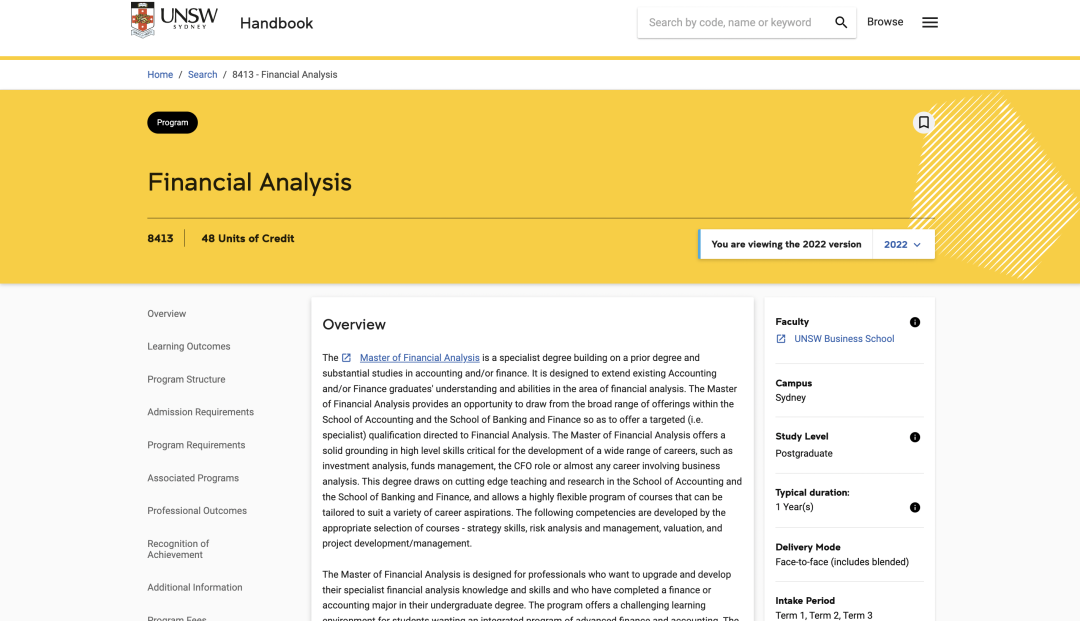
Task: Show info icon beside Typical duration
Action: [x=915, y=507]
